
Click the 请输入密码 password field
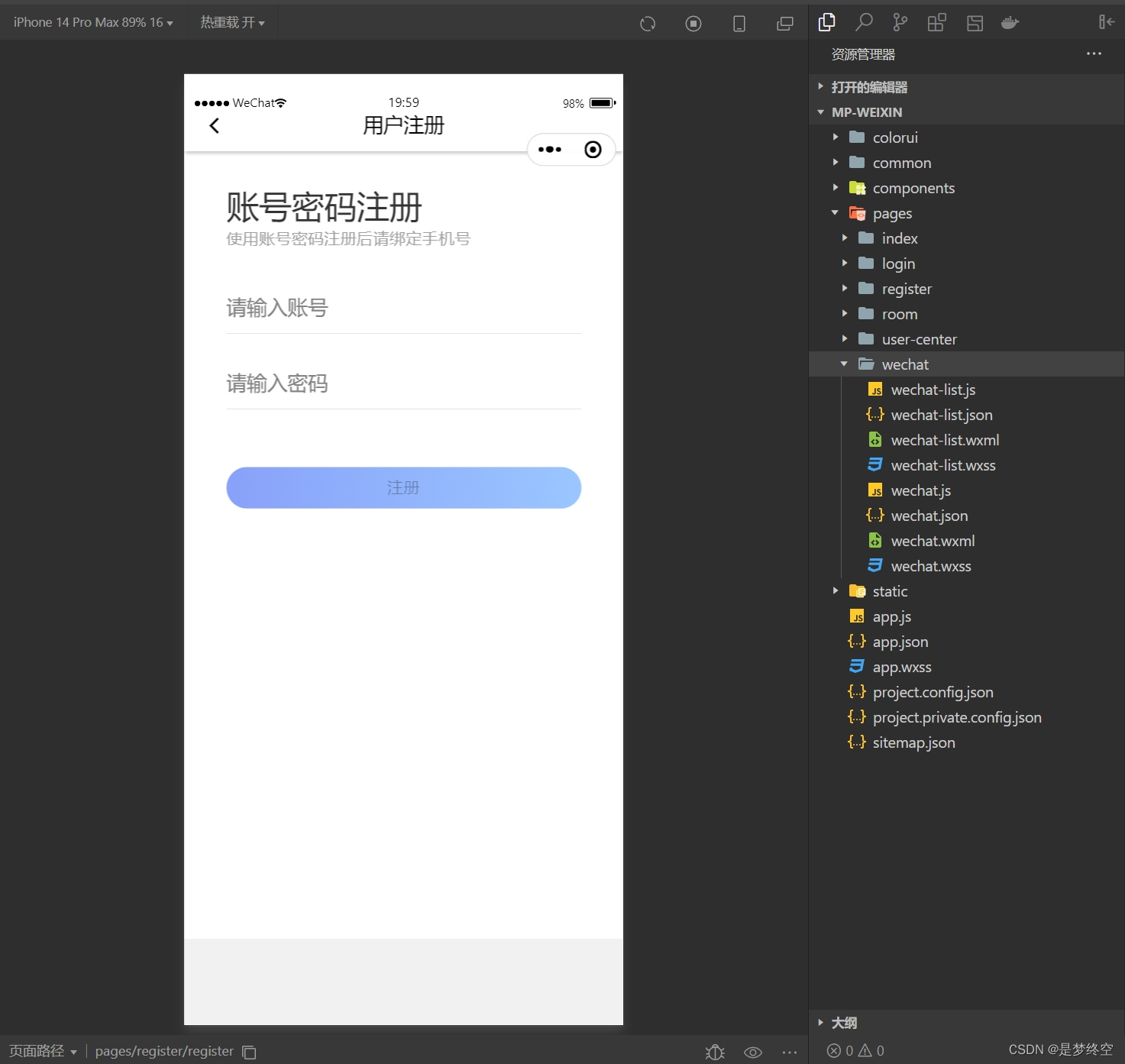tap(403, 383)
